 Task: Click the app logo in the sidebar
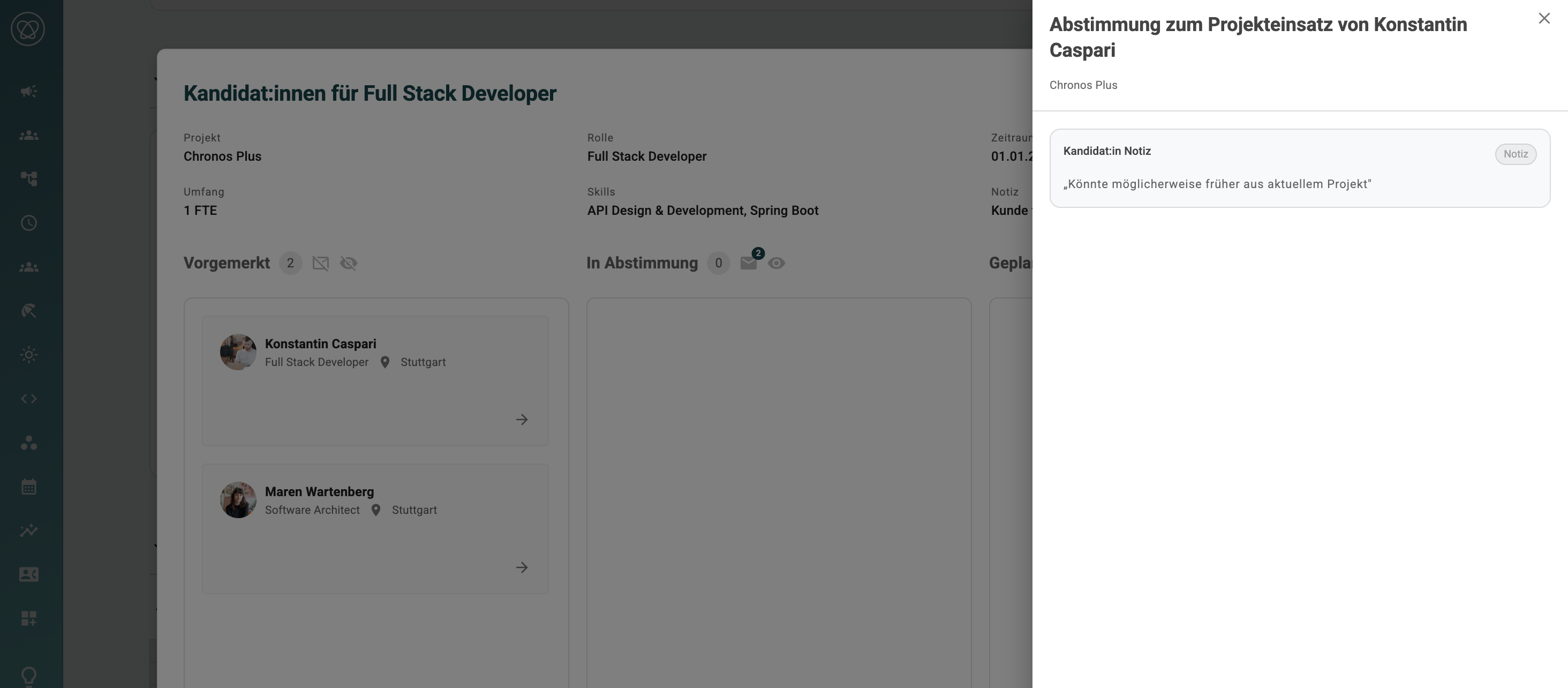pyautogui.click(x=28, y=28)
